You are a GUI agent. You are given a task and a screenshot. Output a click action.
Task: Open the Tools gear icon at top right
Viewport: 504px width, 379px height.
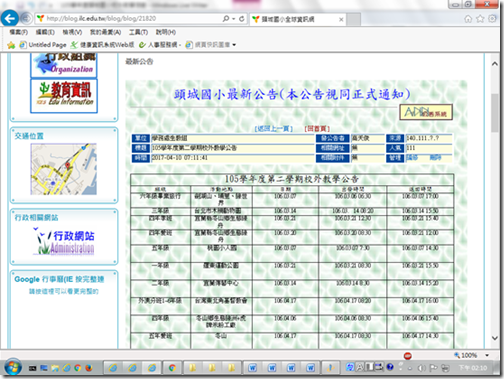point(492,19)
